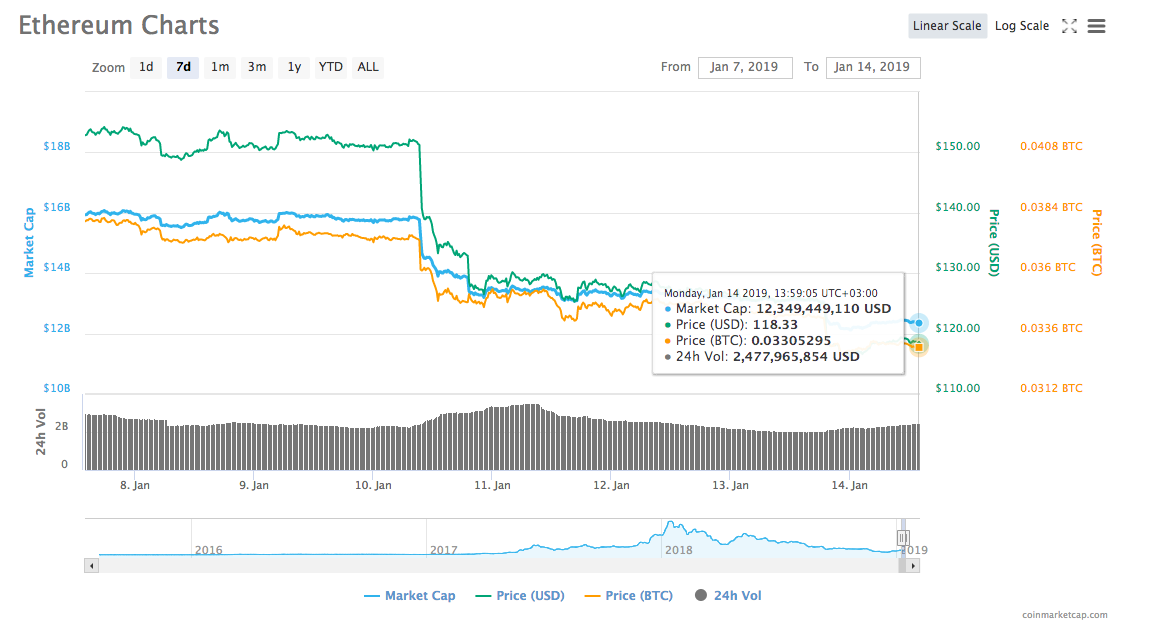Click the navigator horizontal scrollbar track
This screenshot has height=627, width=1149.
pos(498,565)
